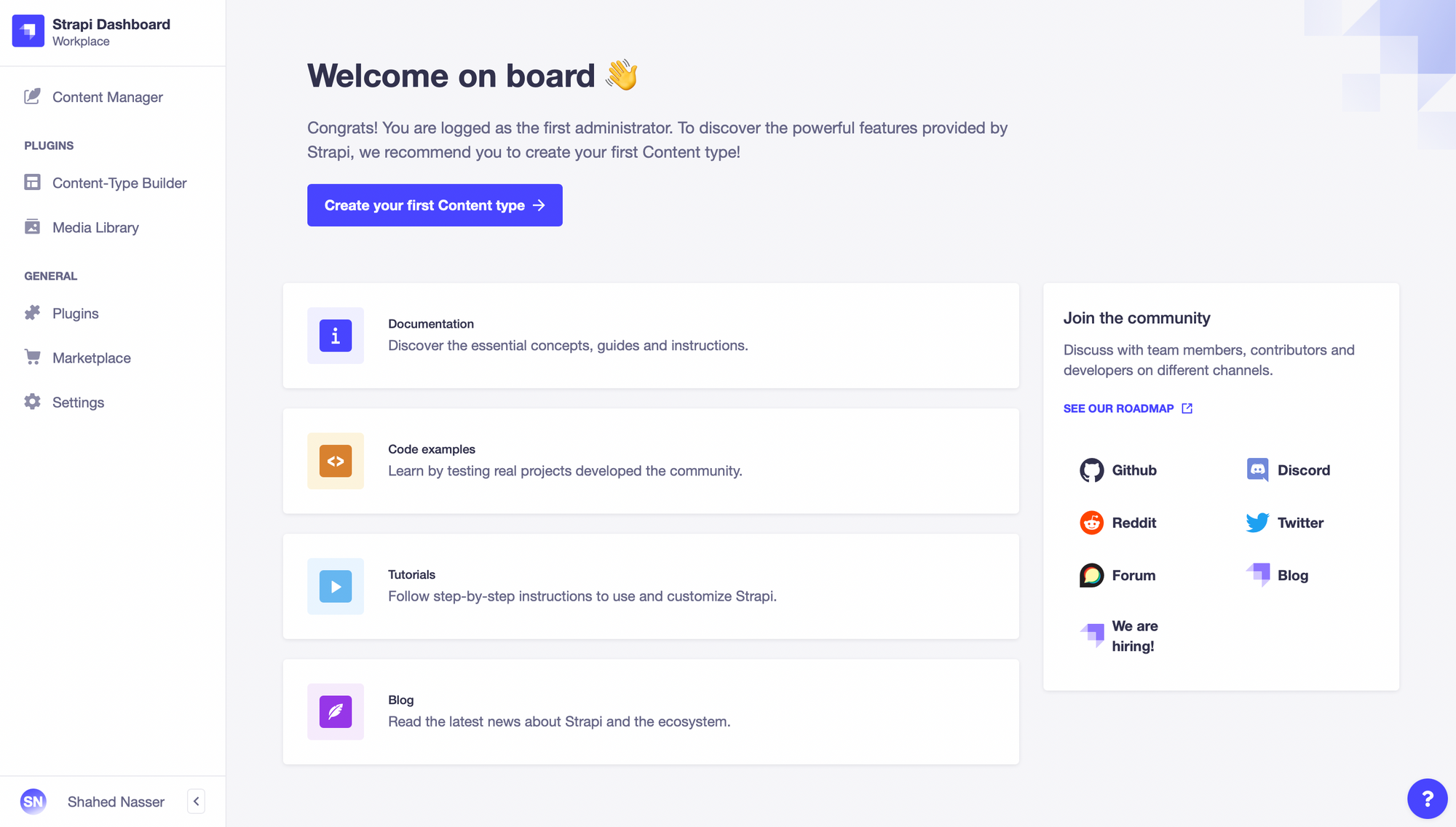Click the Settings gear icon

[32, 402]
